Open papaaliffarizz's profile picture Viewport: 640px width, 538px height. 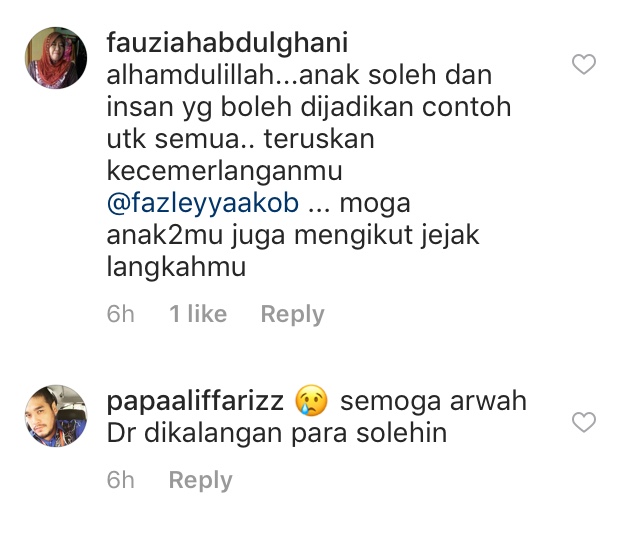click(56, 416)
